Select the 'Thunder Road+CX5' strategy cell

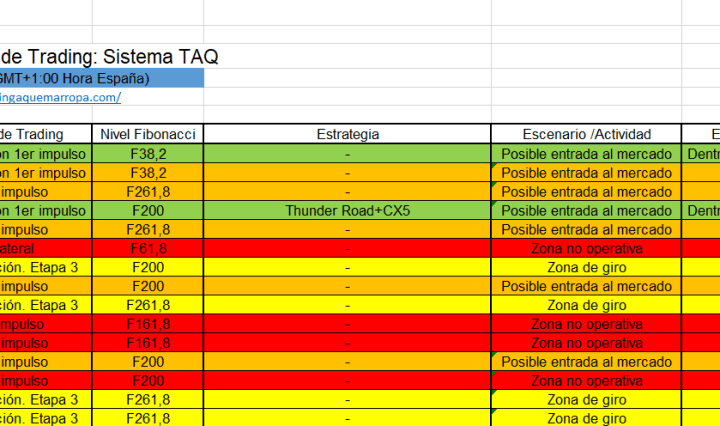(x=347, y=210)
